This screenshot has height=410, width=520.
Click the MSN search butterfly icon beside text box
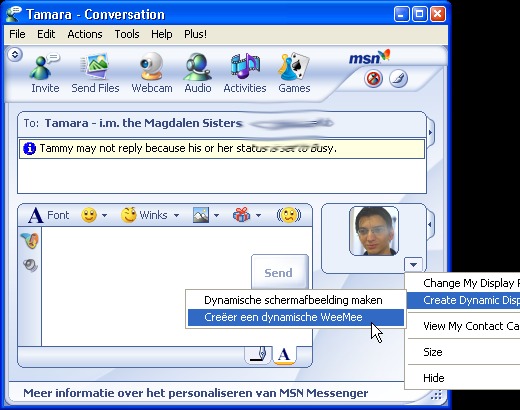30,241
